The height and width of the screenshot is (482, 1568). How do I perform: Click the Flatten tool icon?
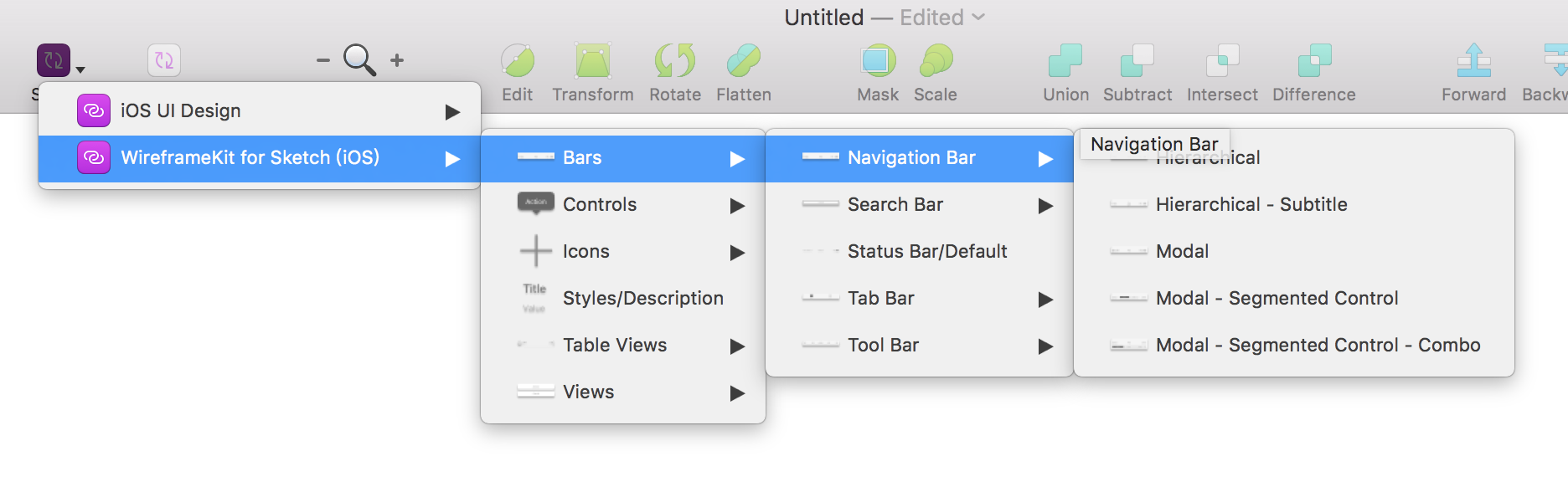coord(744,60)
